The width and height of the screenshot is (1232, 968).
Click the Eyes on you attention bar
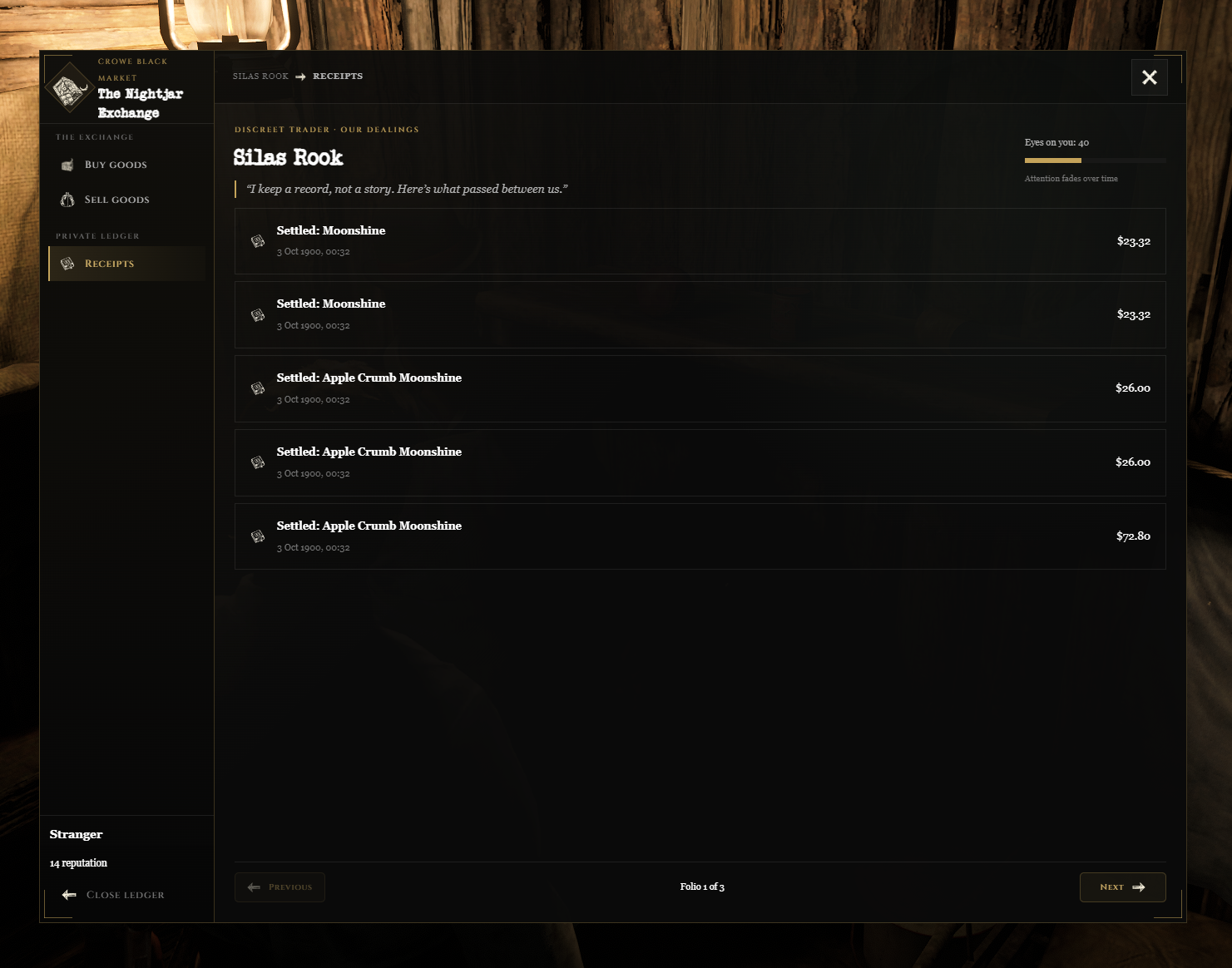click(x=1095, y=160)
